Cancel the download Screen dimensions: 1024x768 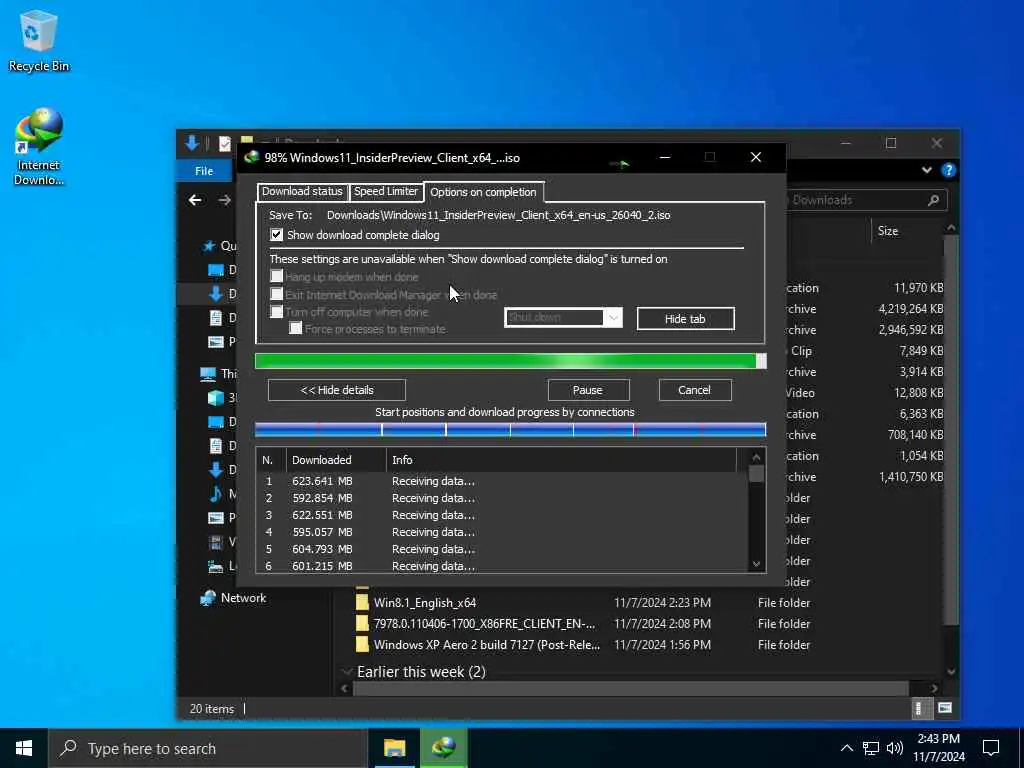pyautogui.click(x=694, y=390)
